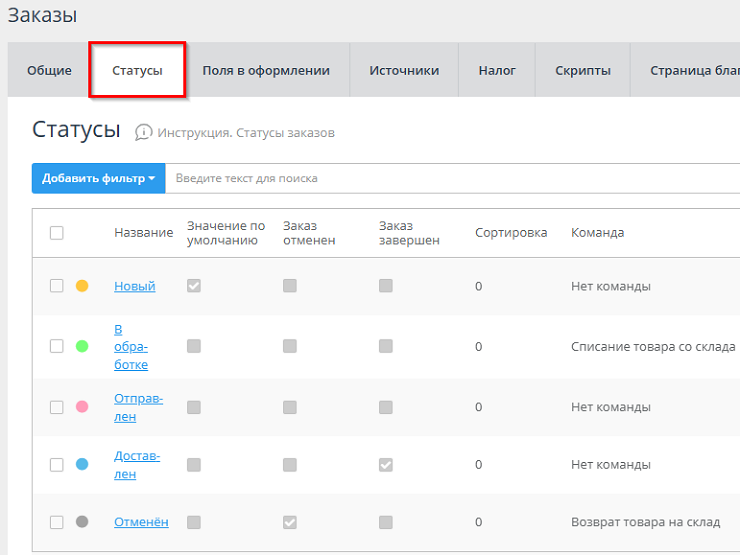Open Инструкция. Статусы заказов help link
This screenshot has width=740, height=555.
[x=246, y=133]
